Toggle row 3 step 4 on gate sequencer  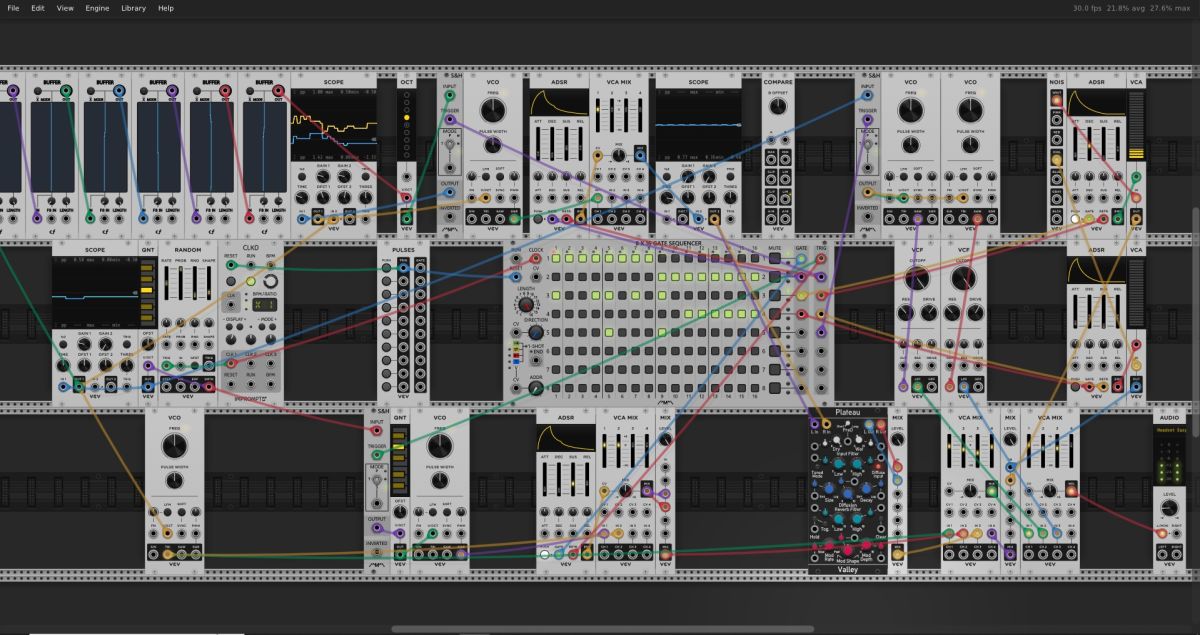[596, 295]
